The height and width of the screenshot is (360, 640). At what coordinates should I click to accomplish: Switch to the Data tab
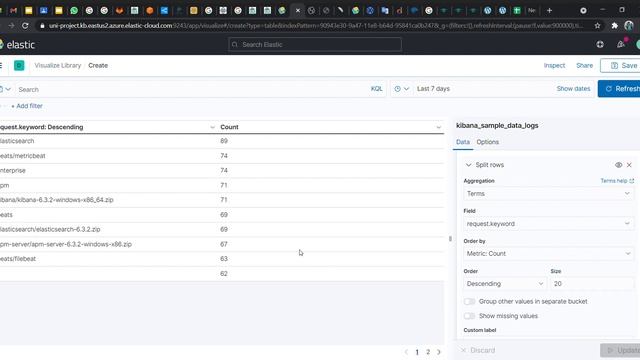[462, 142]
